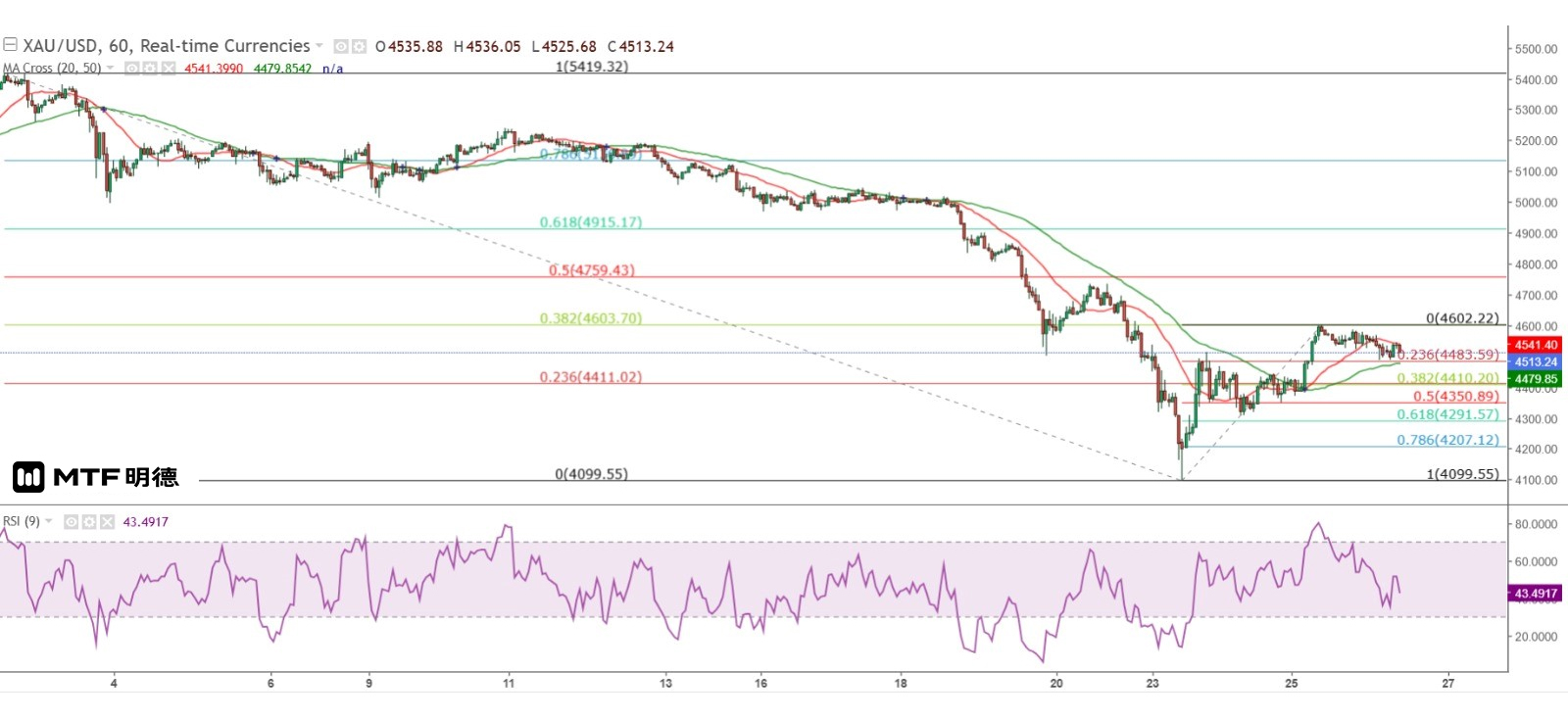
Task: Click the blue 4513.24 current price label
Action: (1535, 361)
